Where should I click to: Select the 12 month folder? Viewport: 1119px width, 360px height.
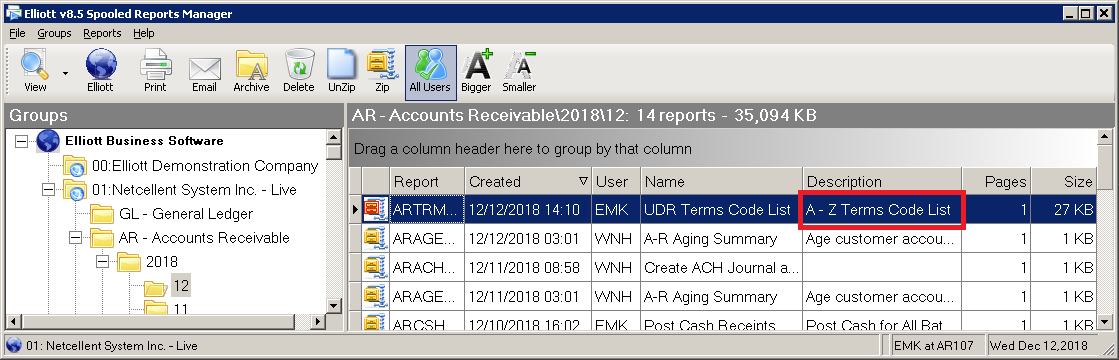(181, 286)
